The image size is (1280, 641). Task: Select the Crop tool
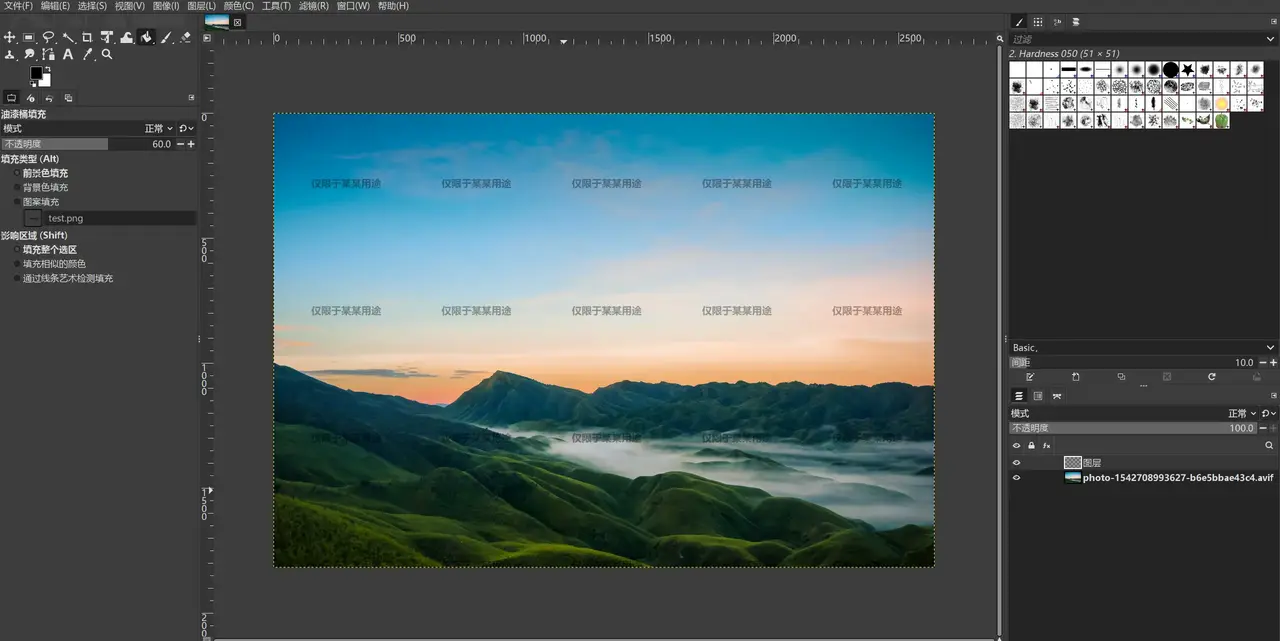pyautogui.click(x=87, y=38)
